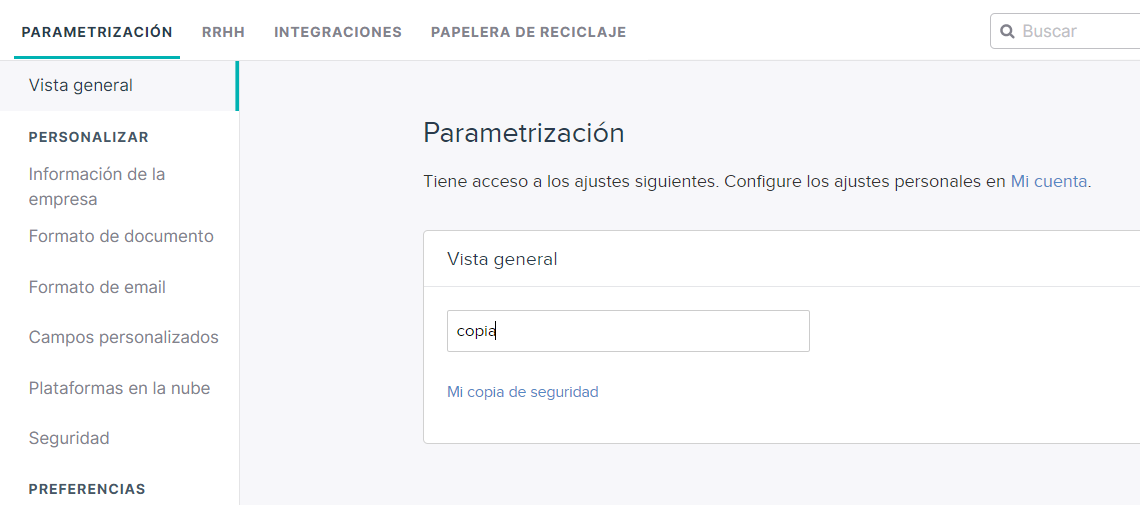Select the Parametrización tab

[x=97, y=32]
